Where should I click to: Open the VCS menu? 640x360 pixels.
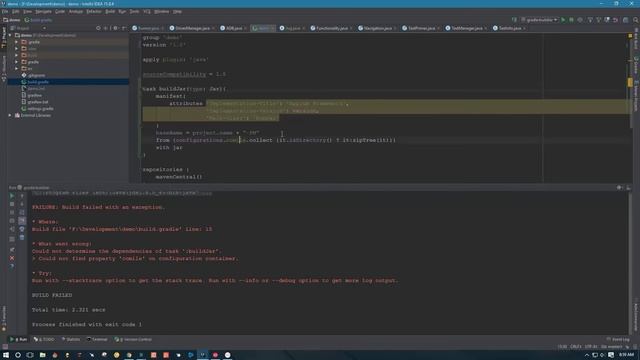tap(147, 11)
